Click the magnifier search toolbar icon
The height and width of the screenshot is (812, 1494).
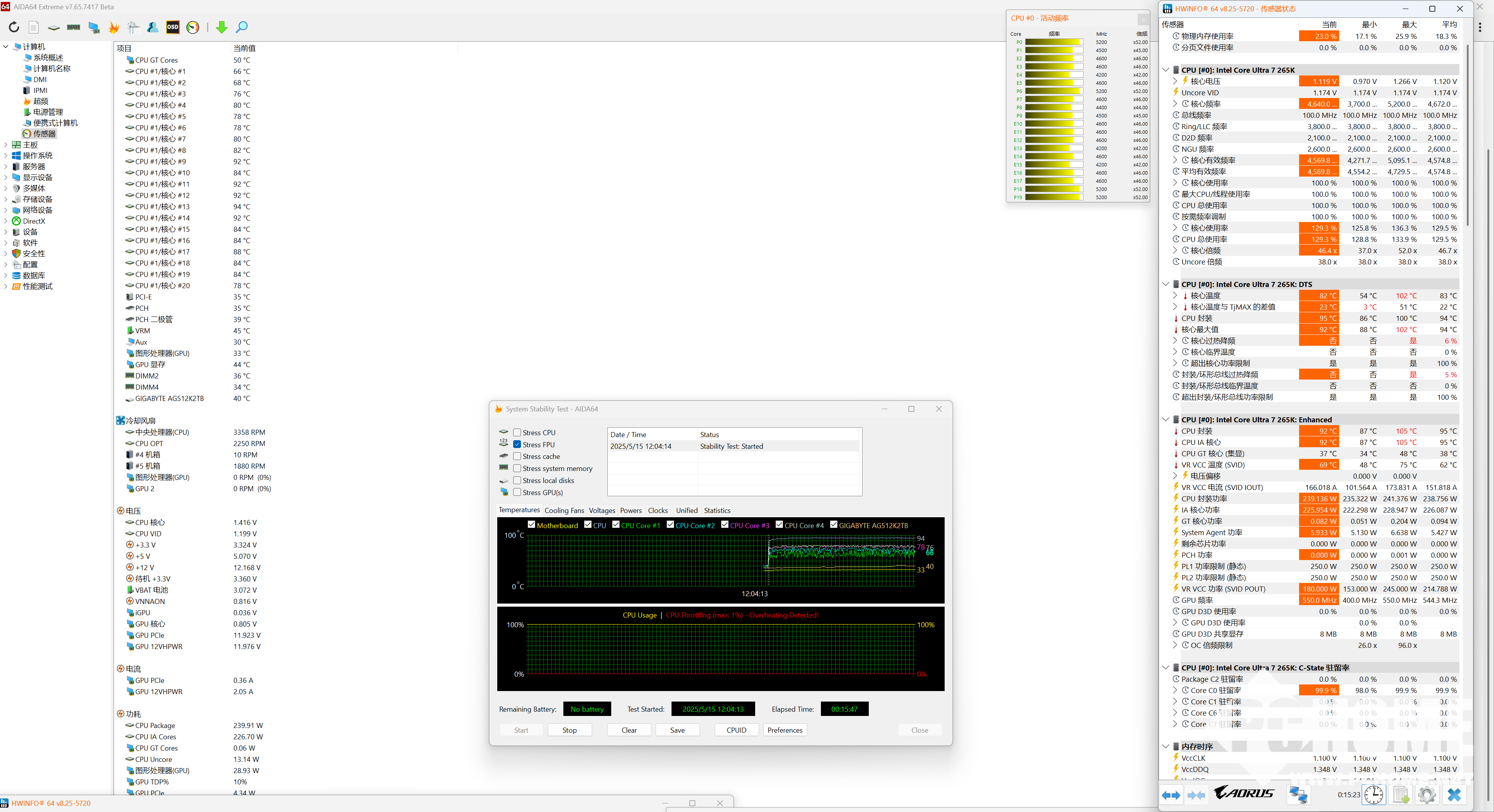[242, 27]
